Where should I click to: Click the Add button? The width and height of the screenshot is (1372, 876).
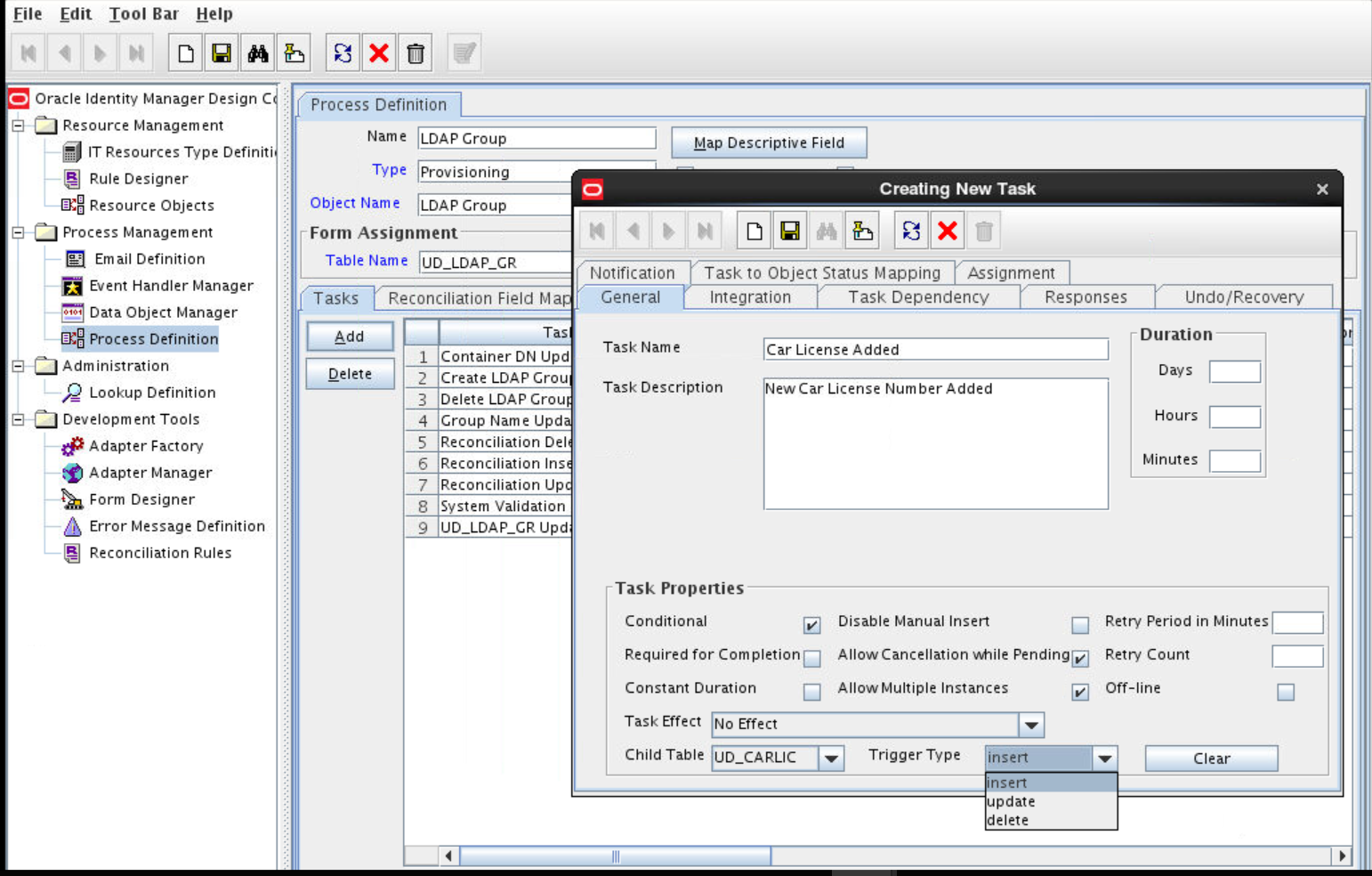point(350,337)
